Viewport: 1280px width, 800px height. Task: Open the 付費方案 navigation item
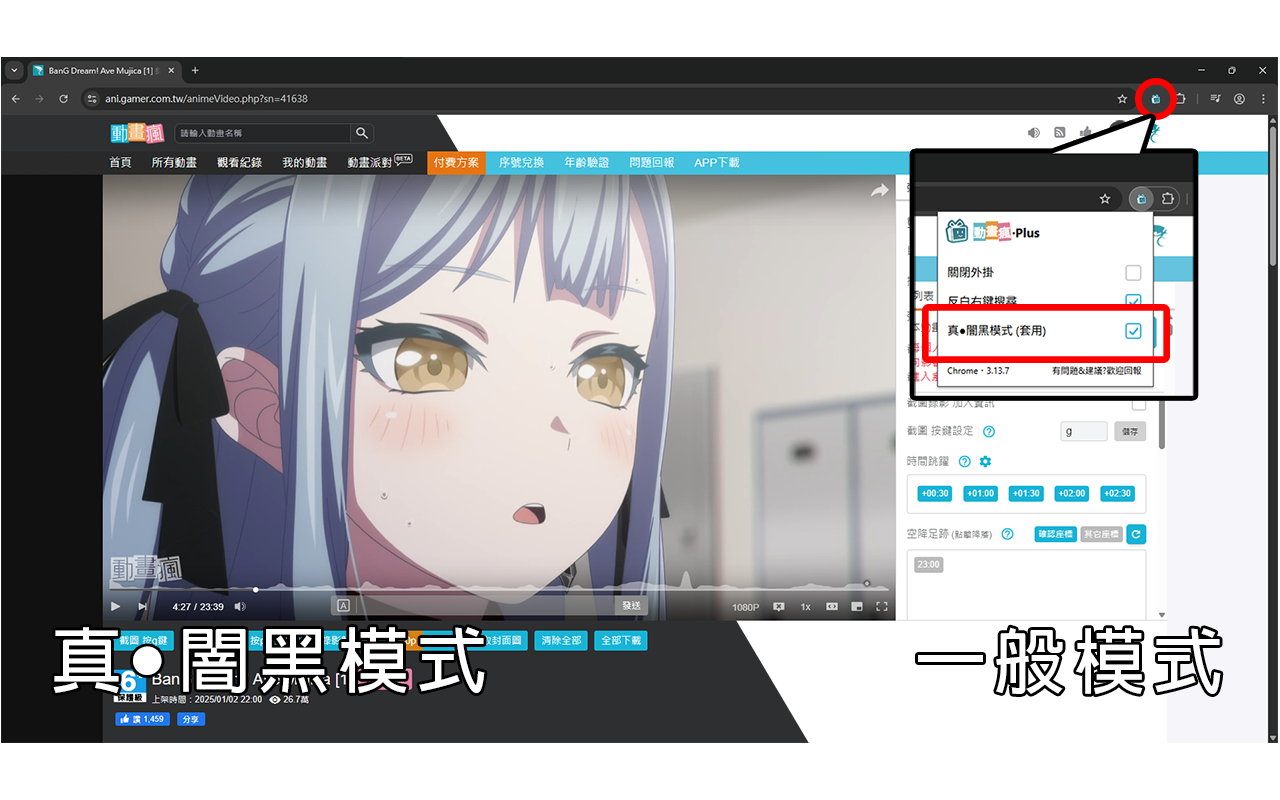(x=456, y=162)
